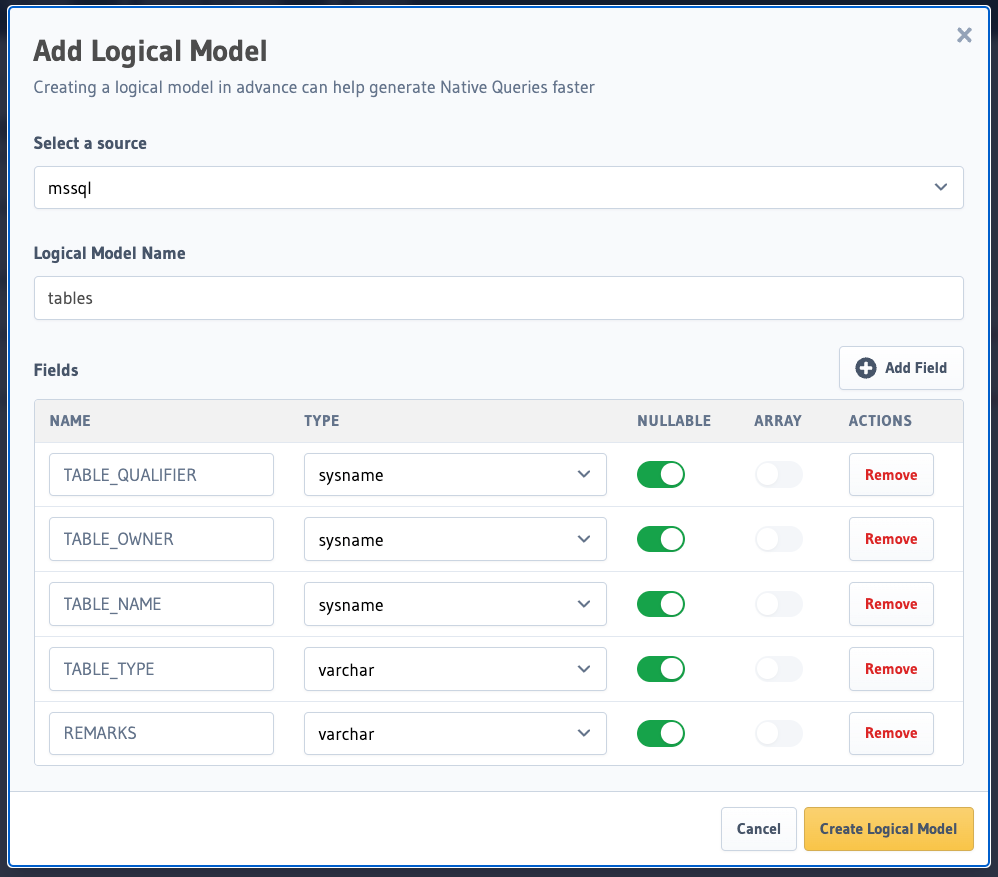Remove the TABLE_QUALIFIER field
This screenshot has width=998, height=877.
[891, 474]
